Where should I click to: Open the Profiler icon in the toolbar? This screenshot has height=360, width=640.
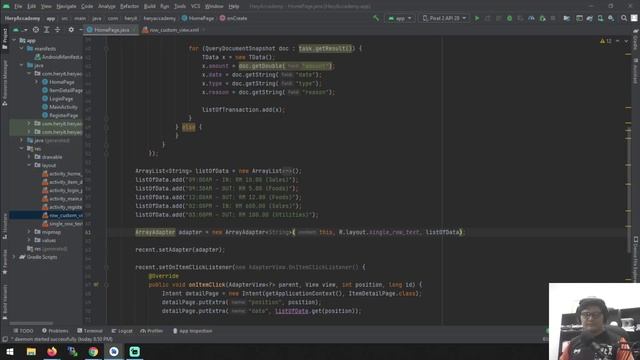tap(531, 18)
